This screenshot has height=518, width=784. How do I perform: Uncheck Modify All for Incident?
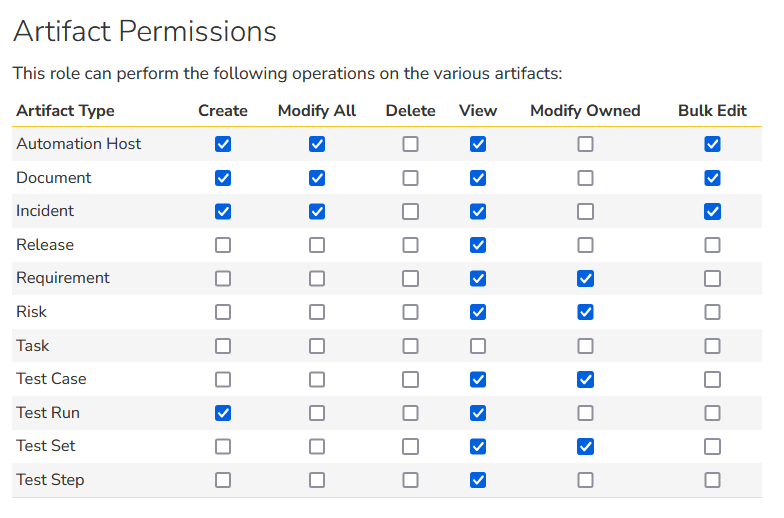pyautogui.click(x=317, y=211)
